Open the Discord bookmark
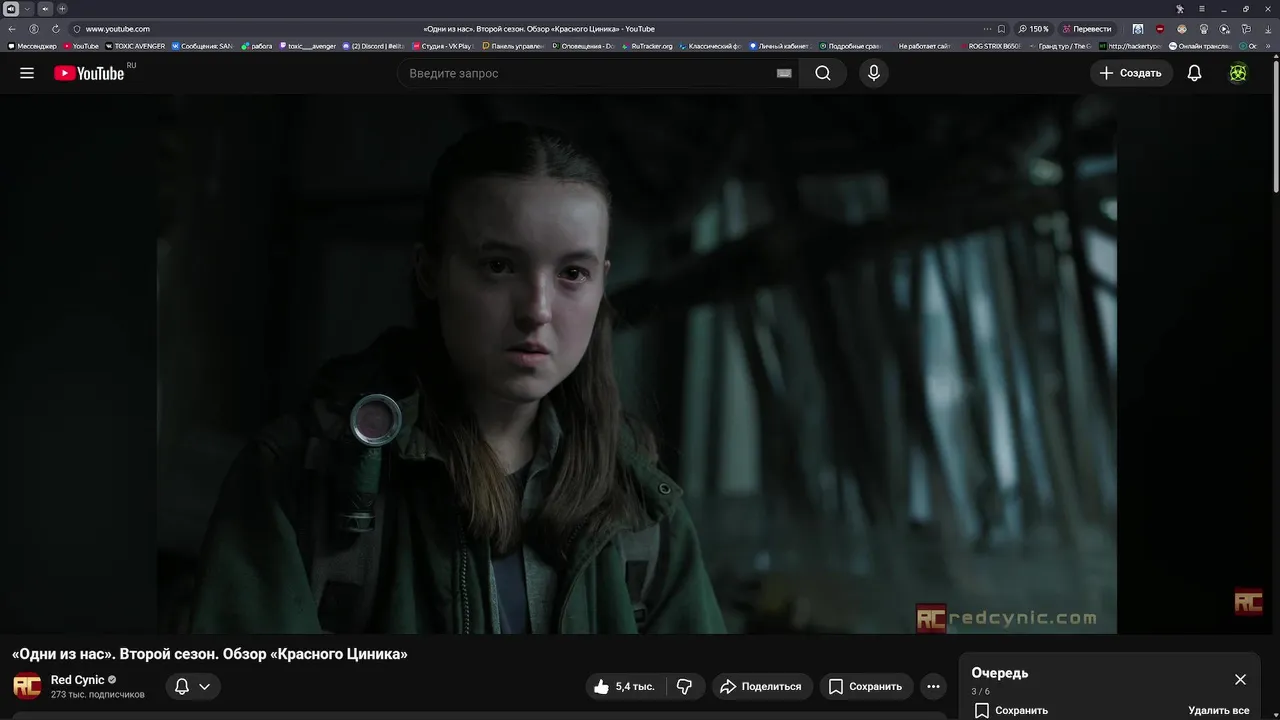The height and width of the screenshot is (720, 1280). click(x=373, y=46)
